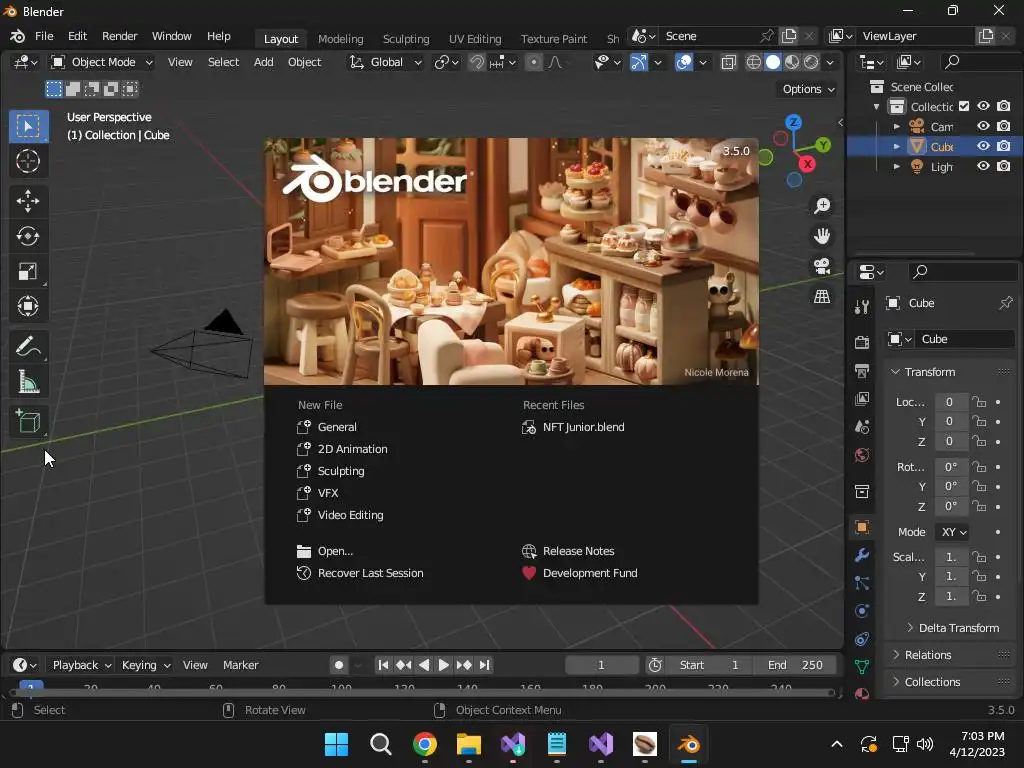Click the Scale X value field

[951, 557]
